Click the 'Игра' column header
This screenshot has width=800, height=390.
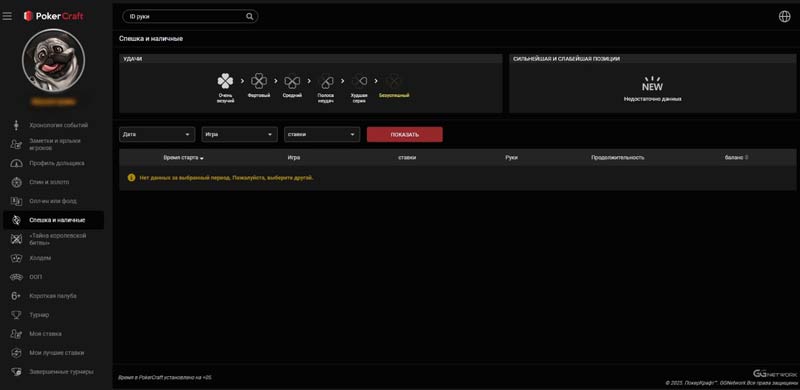point(294,158)
